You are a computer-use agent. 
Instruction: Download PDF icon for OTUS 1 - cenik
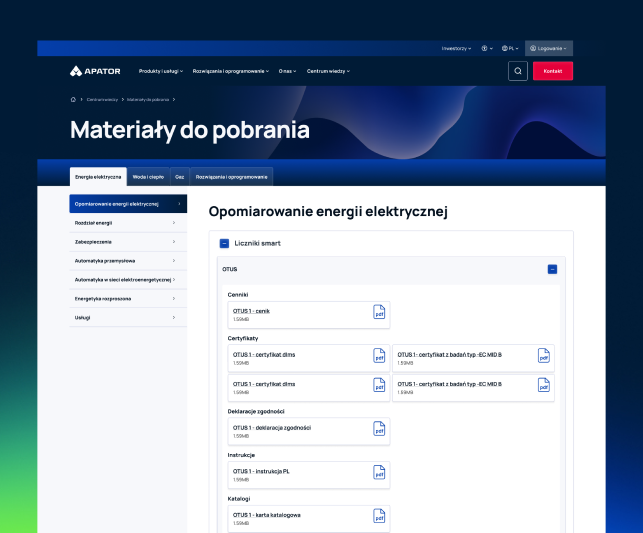click(379, 312)
